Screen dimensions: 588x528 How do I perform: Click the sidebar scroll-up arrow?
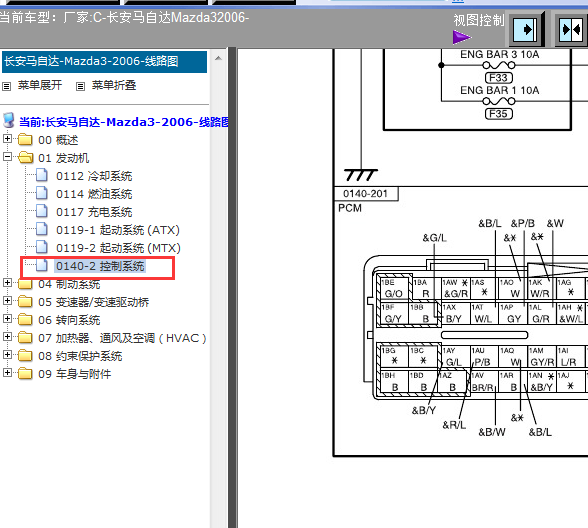tap(218, 58)
